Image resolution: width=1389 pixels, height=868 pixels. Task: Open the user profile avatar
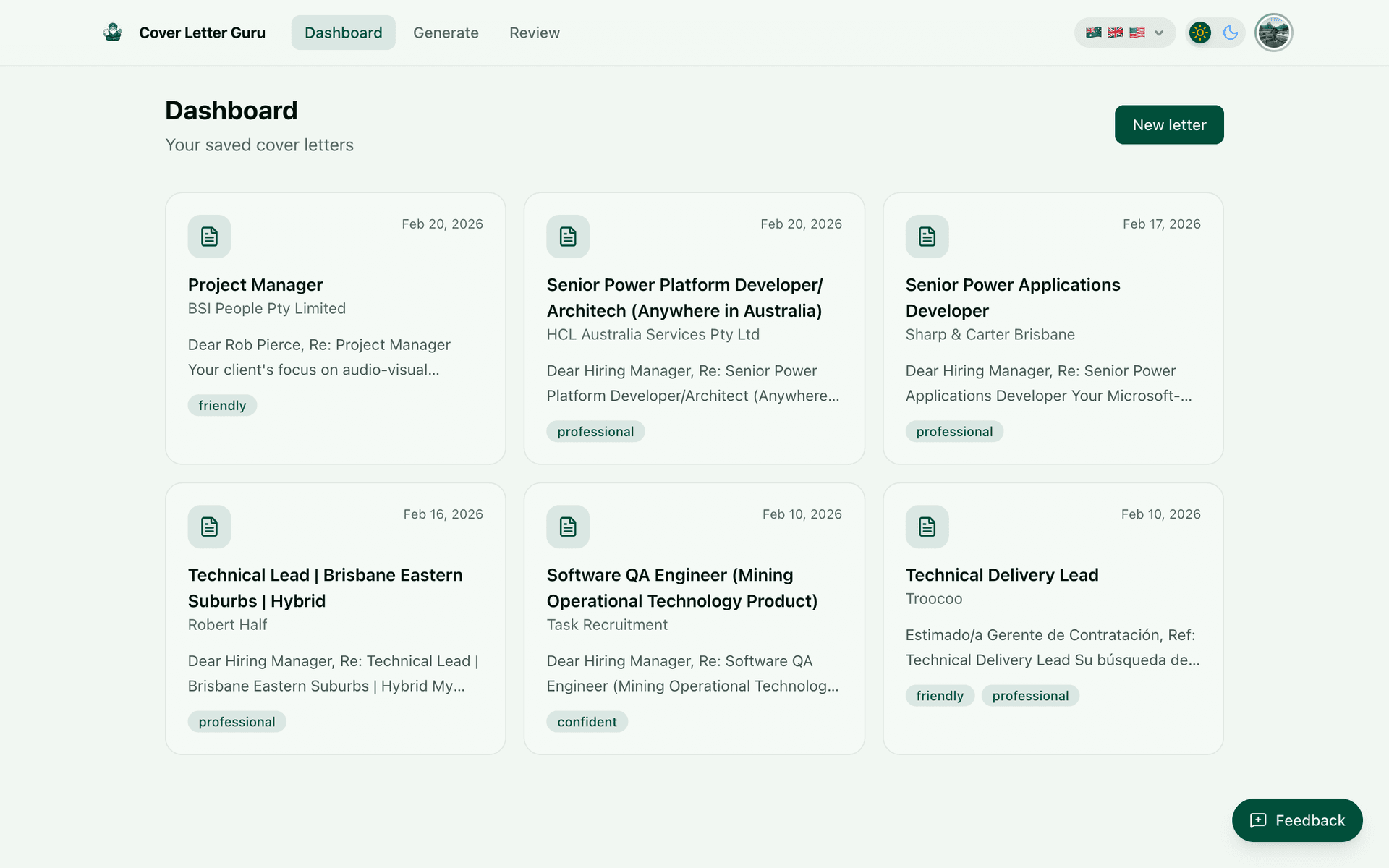tap(1273, 33)
